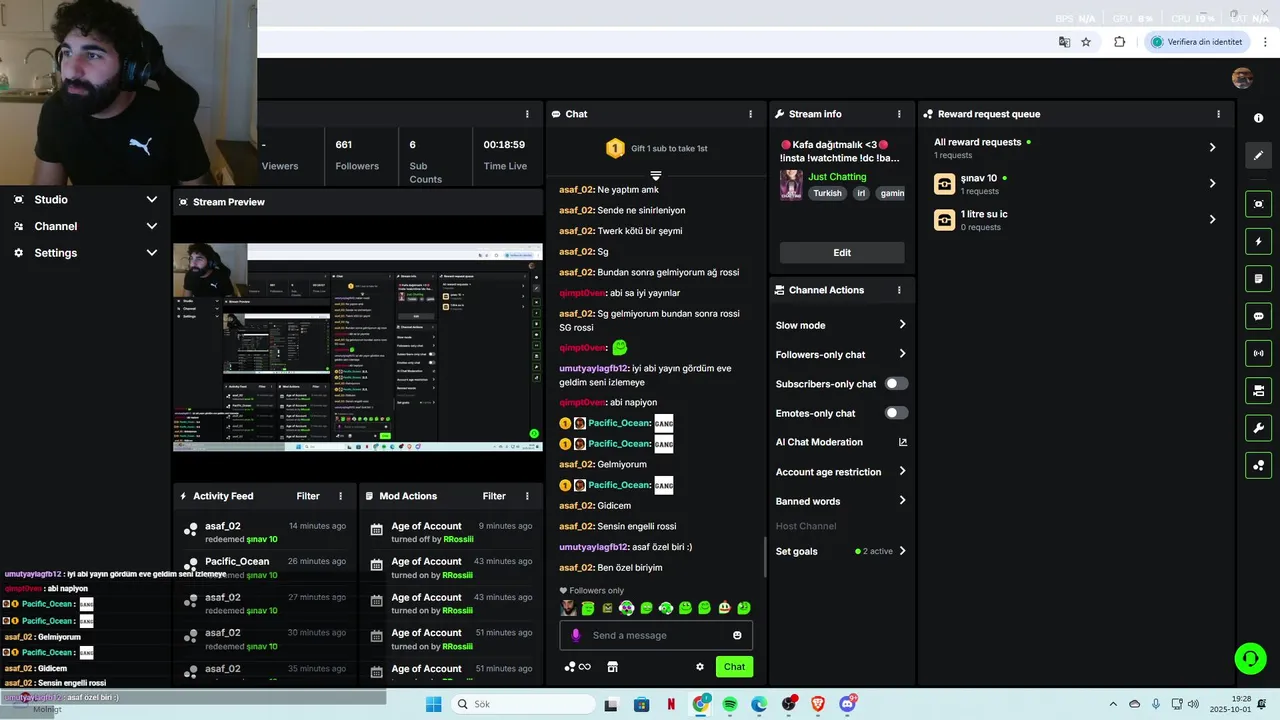Click the Edit stream info button

click(842, 253)
